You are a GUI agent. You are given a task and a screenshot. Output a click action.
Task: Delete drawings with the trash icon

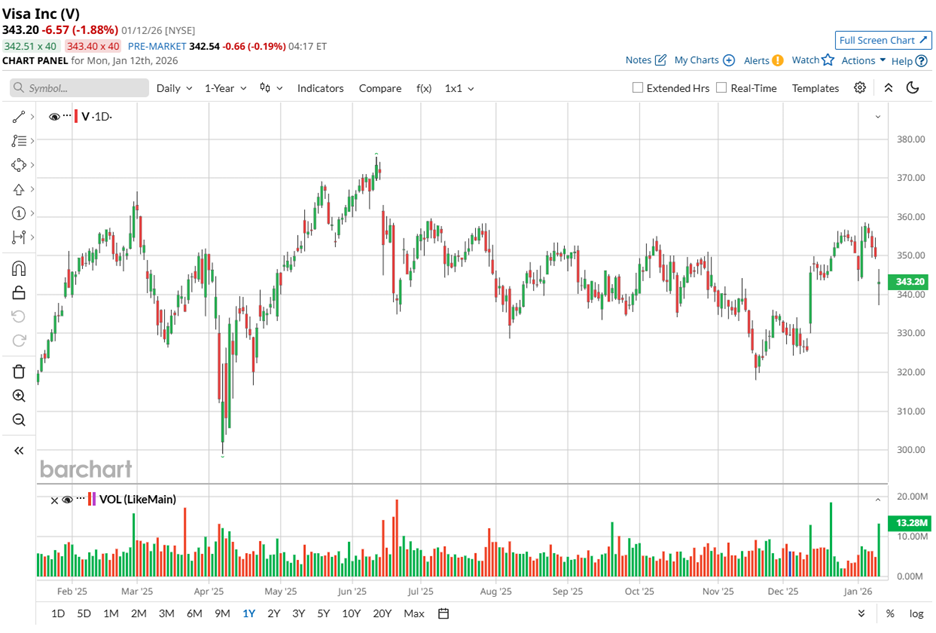(19, 371)
